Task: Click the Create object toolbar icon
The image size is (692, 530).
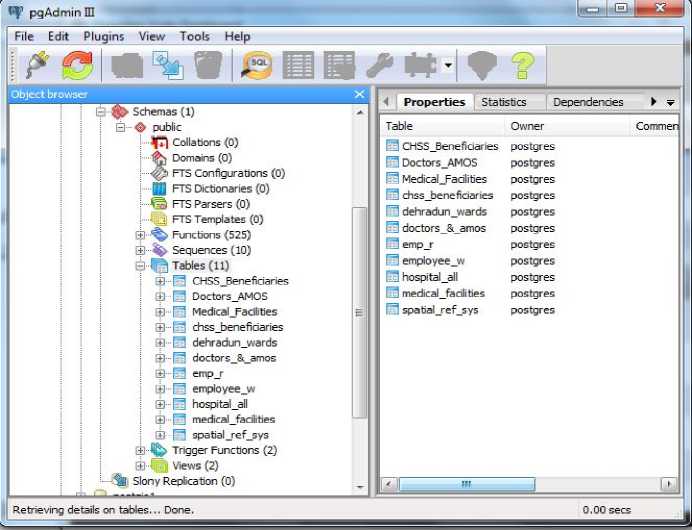Action: pyautogui.click(x=168, y=66)
